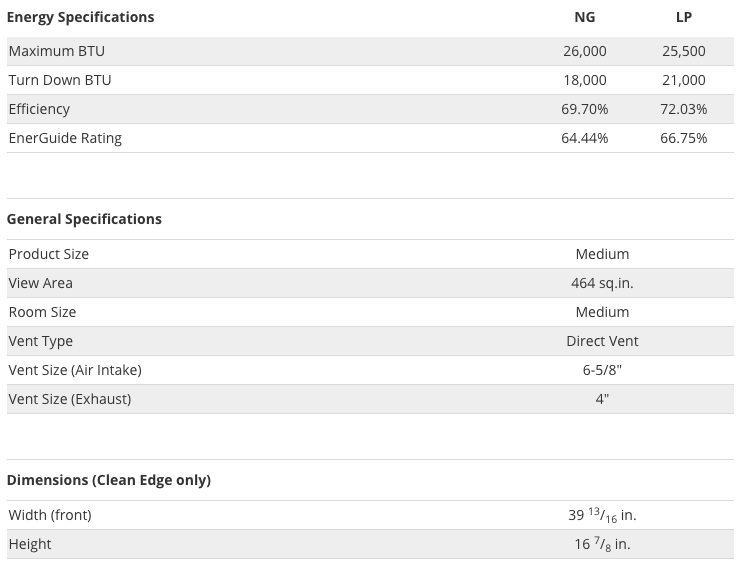Click the 26,000 NG maximum BTU value
The height and width of the screenshot is (564, 737).
point(585,51)
